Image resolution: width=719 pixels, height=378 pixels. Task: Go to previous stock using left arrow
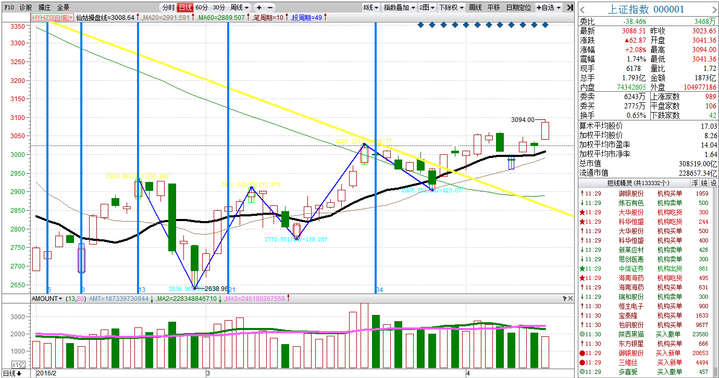tap(582, 9)
